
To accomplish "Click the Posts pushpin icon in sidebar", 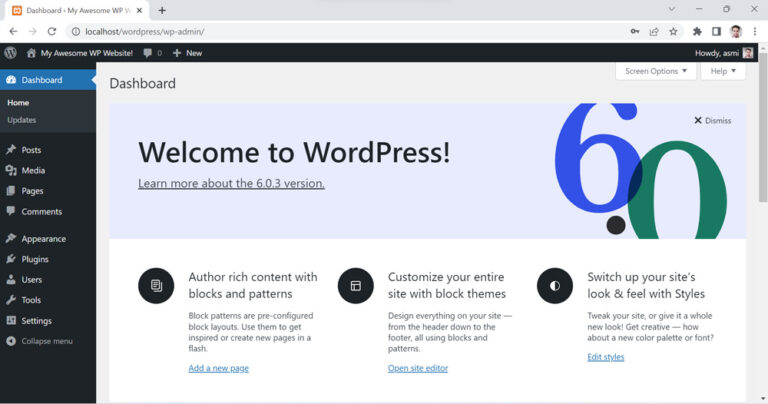I will [x=11, y=150].
